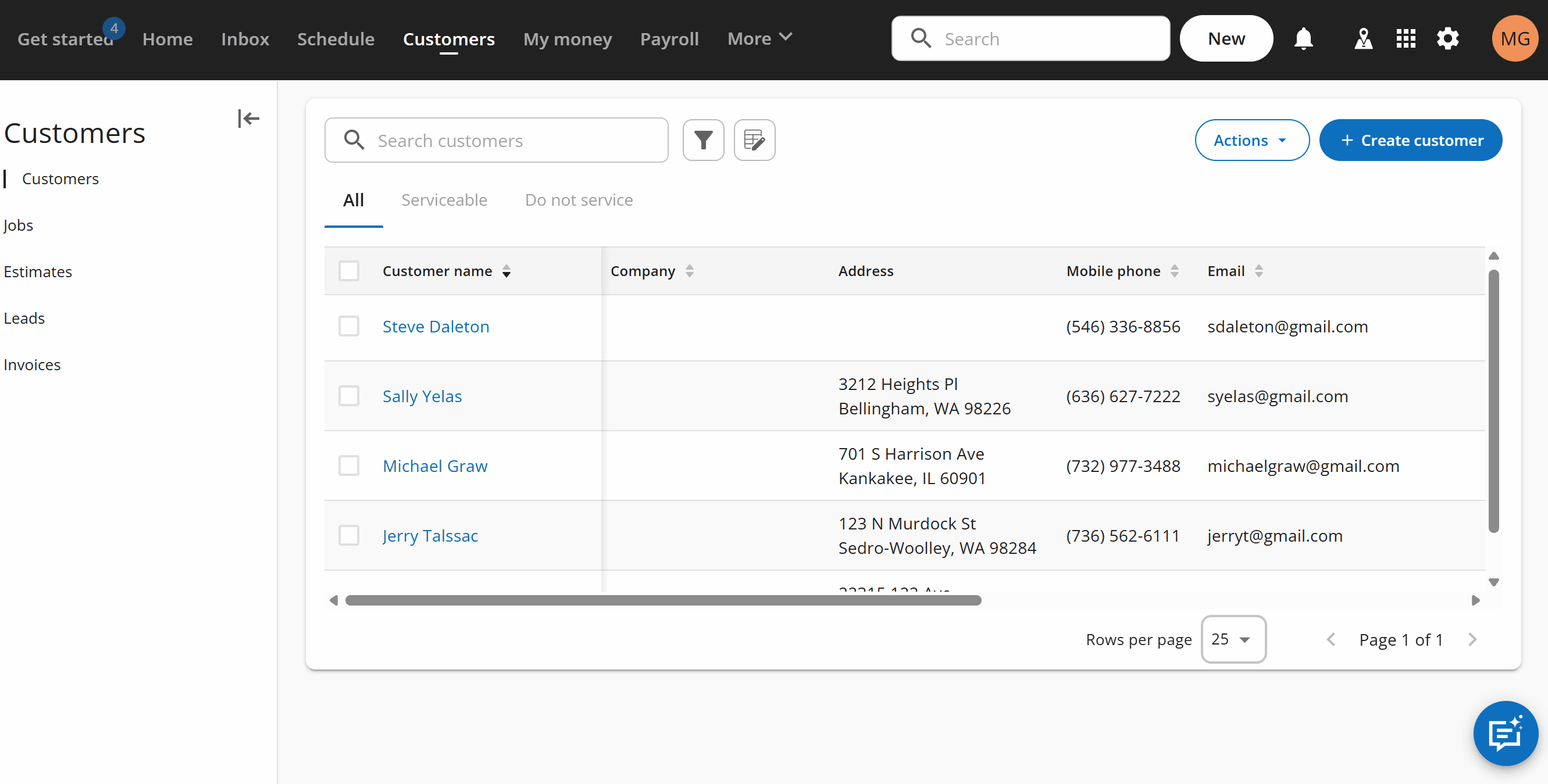Viewport: 1548px width, 784px height.
Task: Open Jerry Talssac's customer profile
Action: click(x=430, y=535)
